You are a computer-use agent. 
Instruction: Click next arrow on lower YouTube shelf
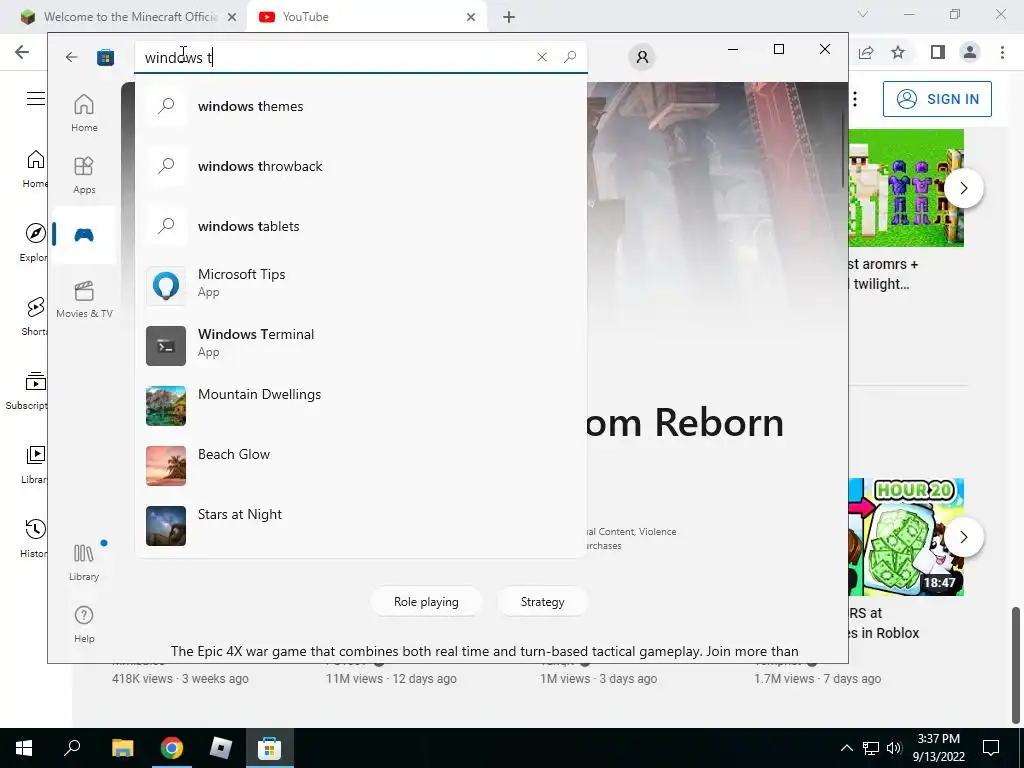[964, 537]
